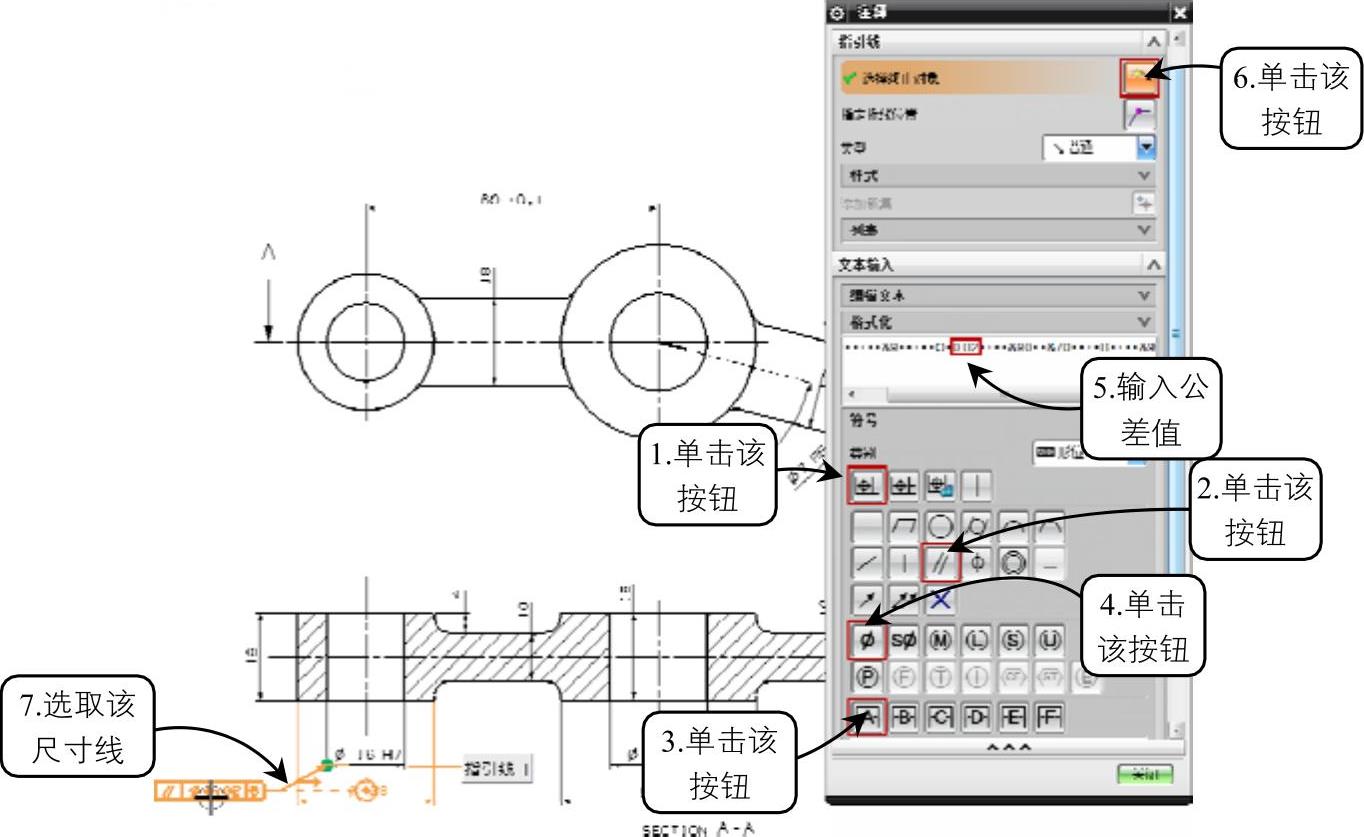Expand the 格式化 group
Image resolution: width=1364 pixels, height=837 pixels.
997,322
